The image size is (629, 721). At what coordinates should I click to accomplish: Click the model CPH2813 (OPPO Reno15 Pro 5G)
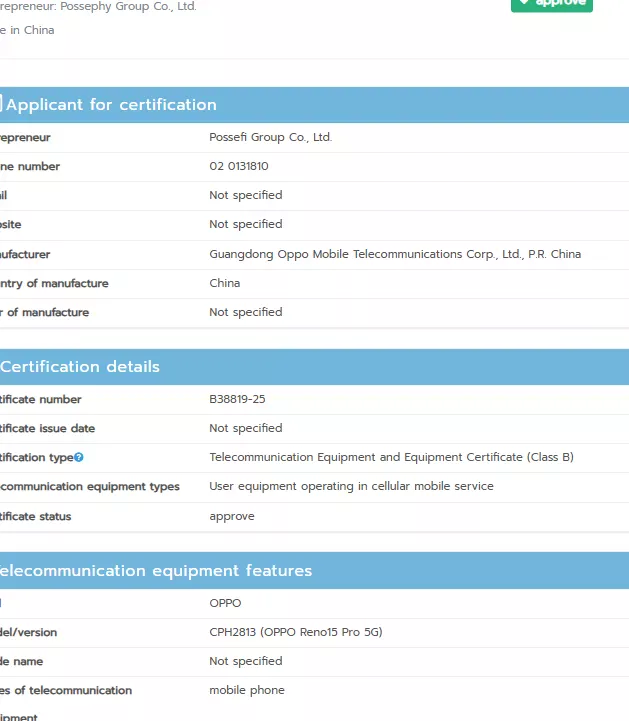(x=295, y=632)
